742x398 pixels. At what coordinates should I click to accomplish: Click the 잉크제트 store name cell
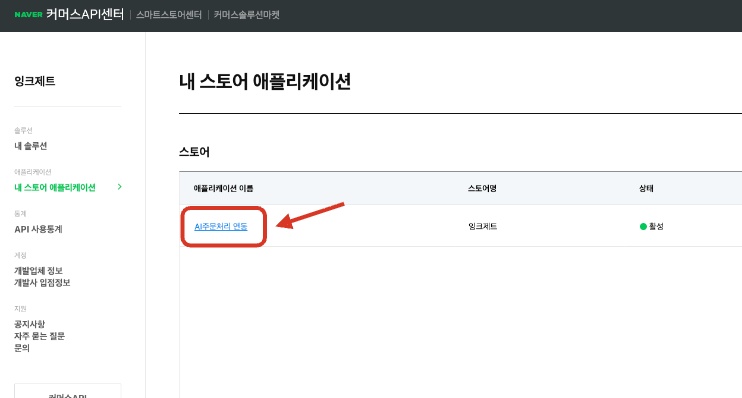pyautogui.click(x=482, y=226)
